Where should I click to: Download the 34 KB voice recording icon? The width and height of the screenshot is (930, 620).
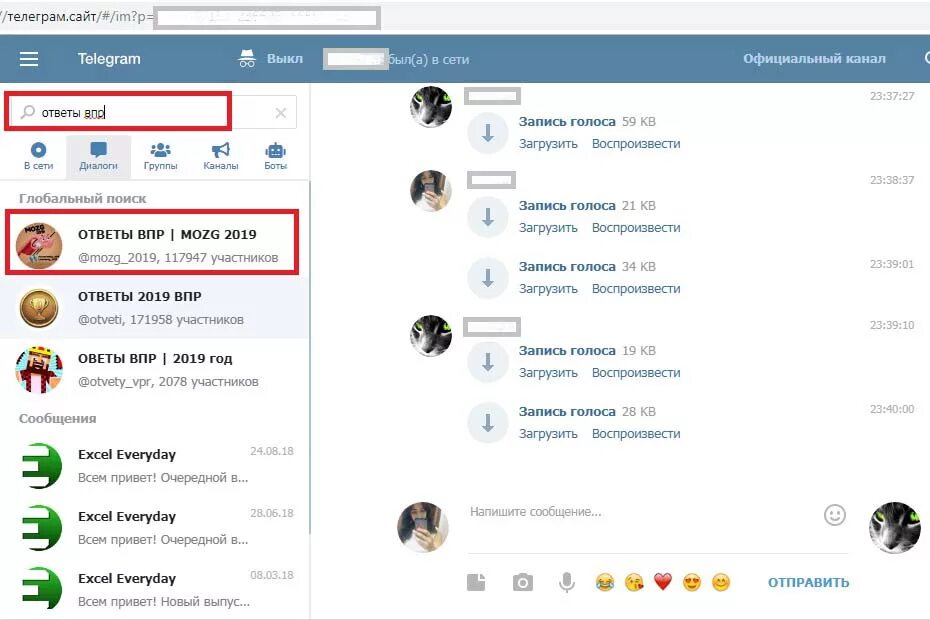[488, 278]
